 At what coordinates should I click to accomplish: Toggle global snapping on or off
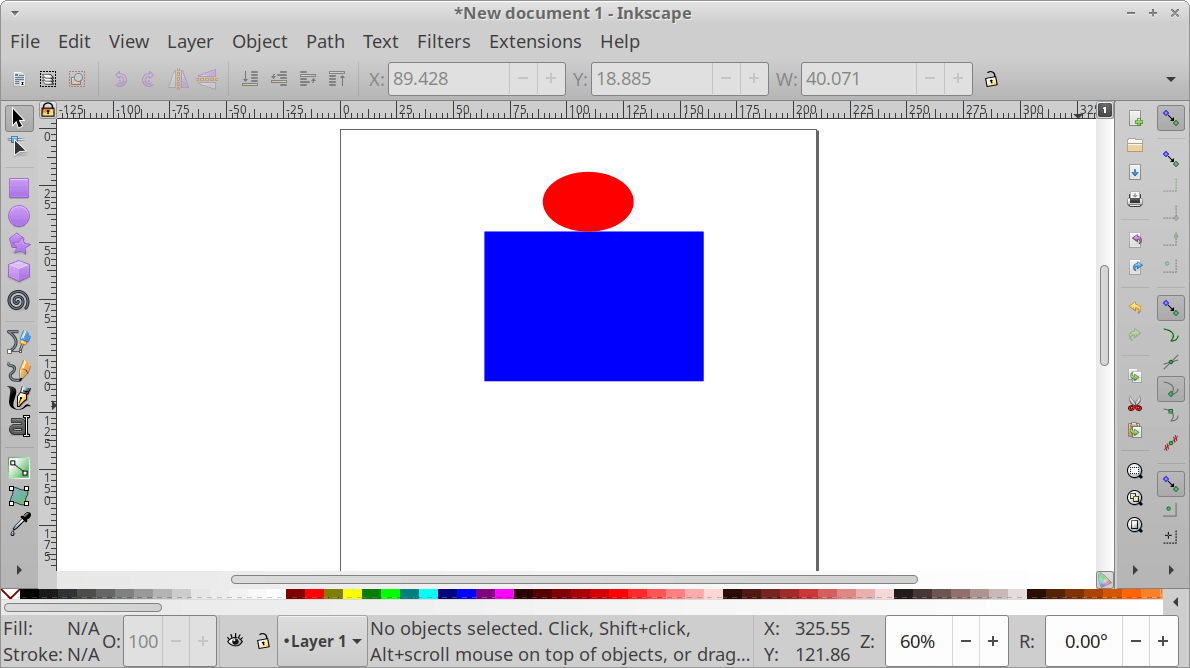(1170, 118)
